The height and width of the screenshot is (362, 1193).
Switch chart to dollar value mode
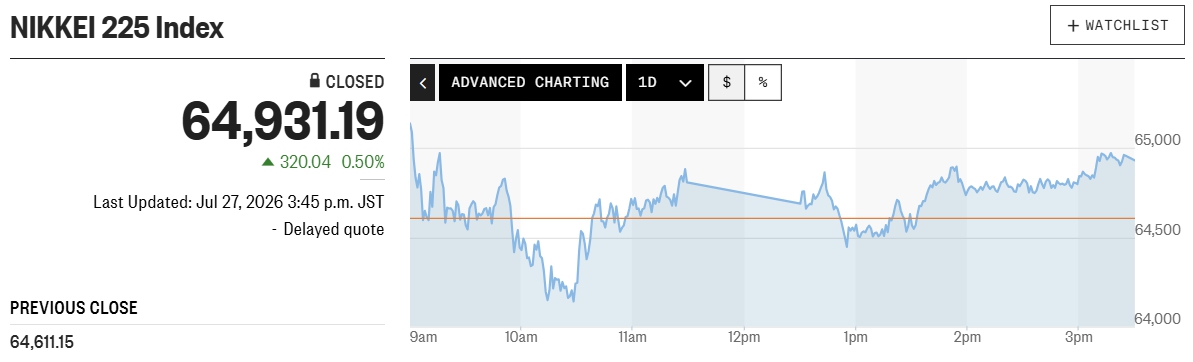pos(727,82)
